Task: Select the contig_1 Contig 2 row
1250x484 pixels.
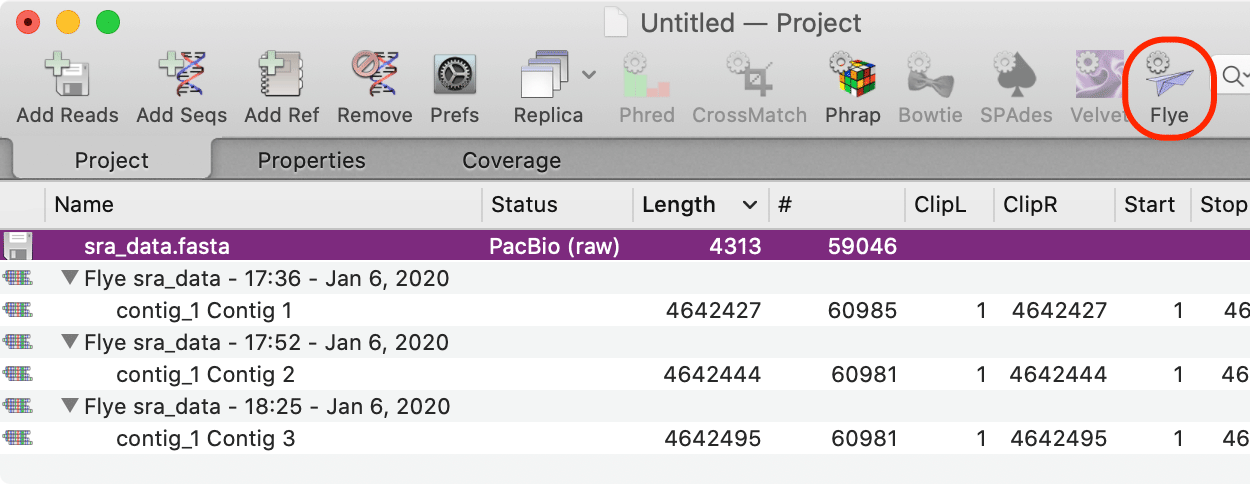Action: coord(625,374)
